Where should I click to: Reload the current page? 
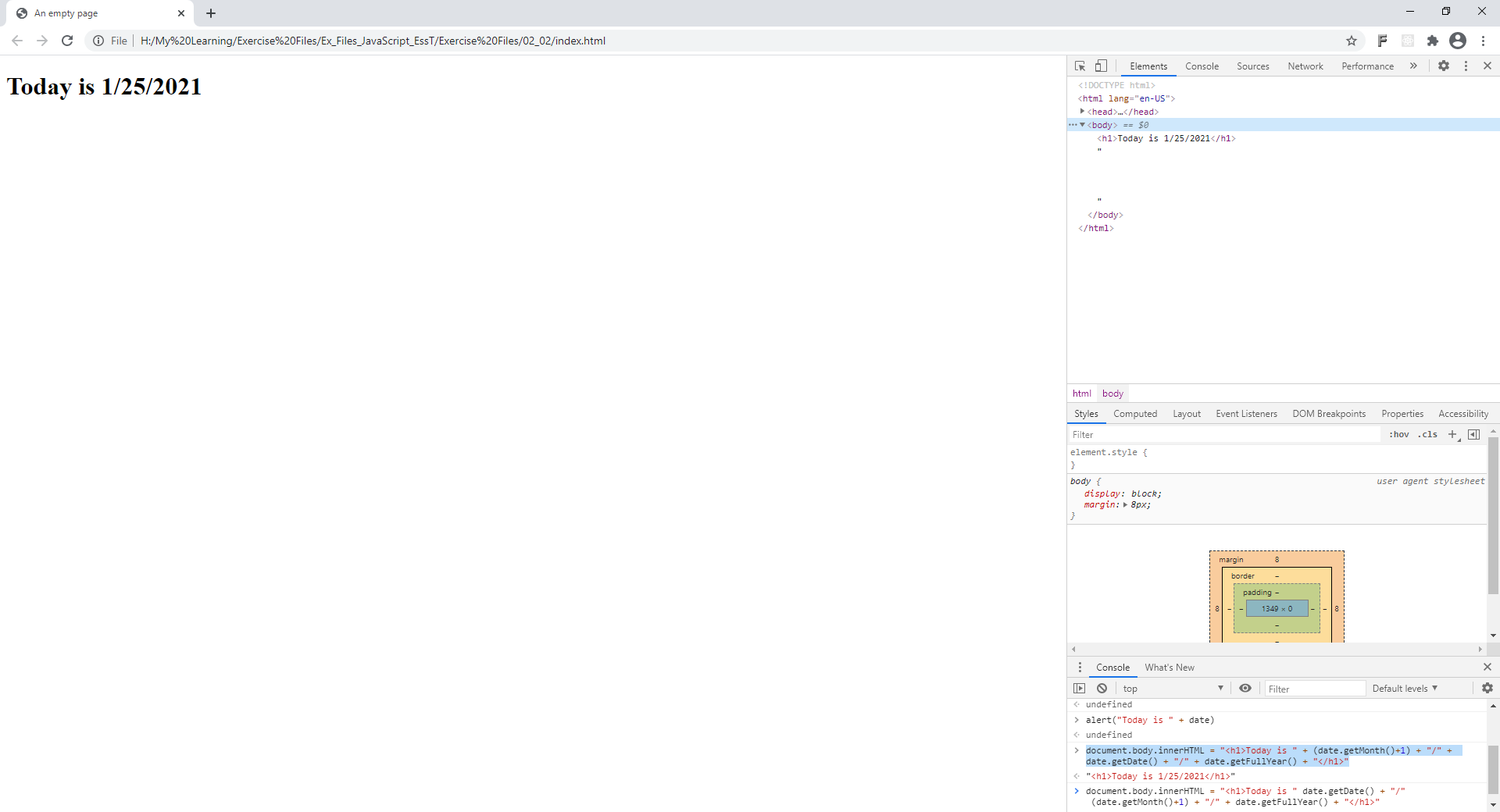coord(67,41)
